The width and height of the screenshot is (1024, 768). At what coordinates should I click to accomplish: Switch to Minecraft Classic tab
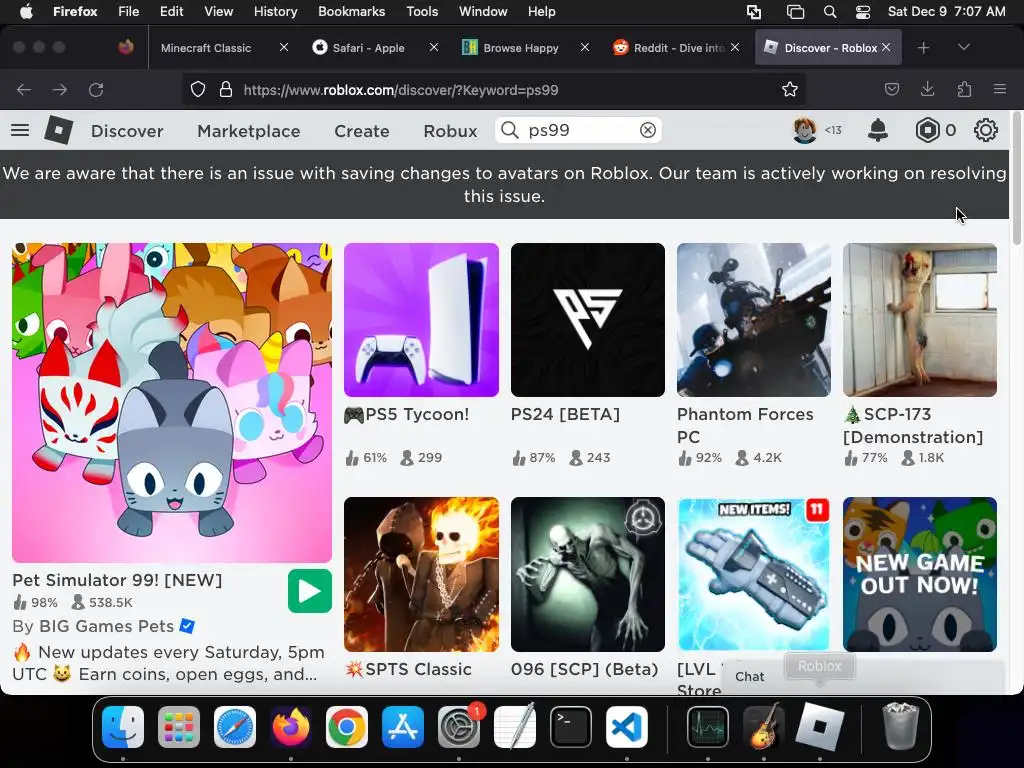(x=206, y=48)
